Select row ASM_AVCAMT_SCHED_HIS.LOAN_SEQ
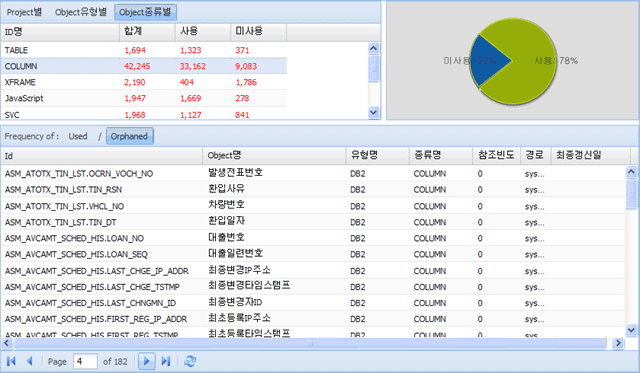640x373 pixels. point(313,254)
